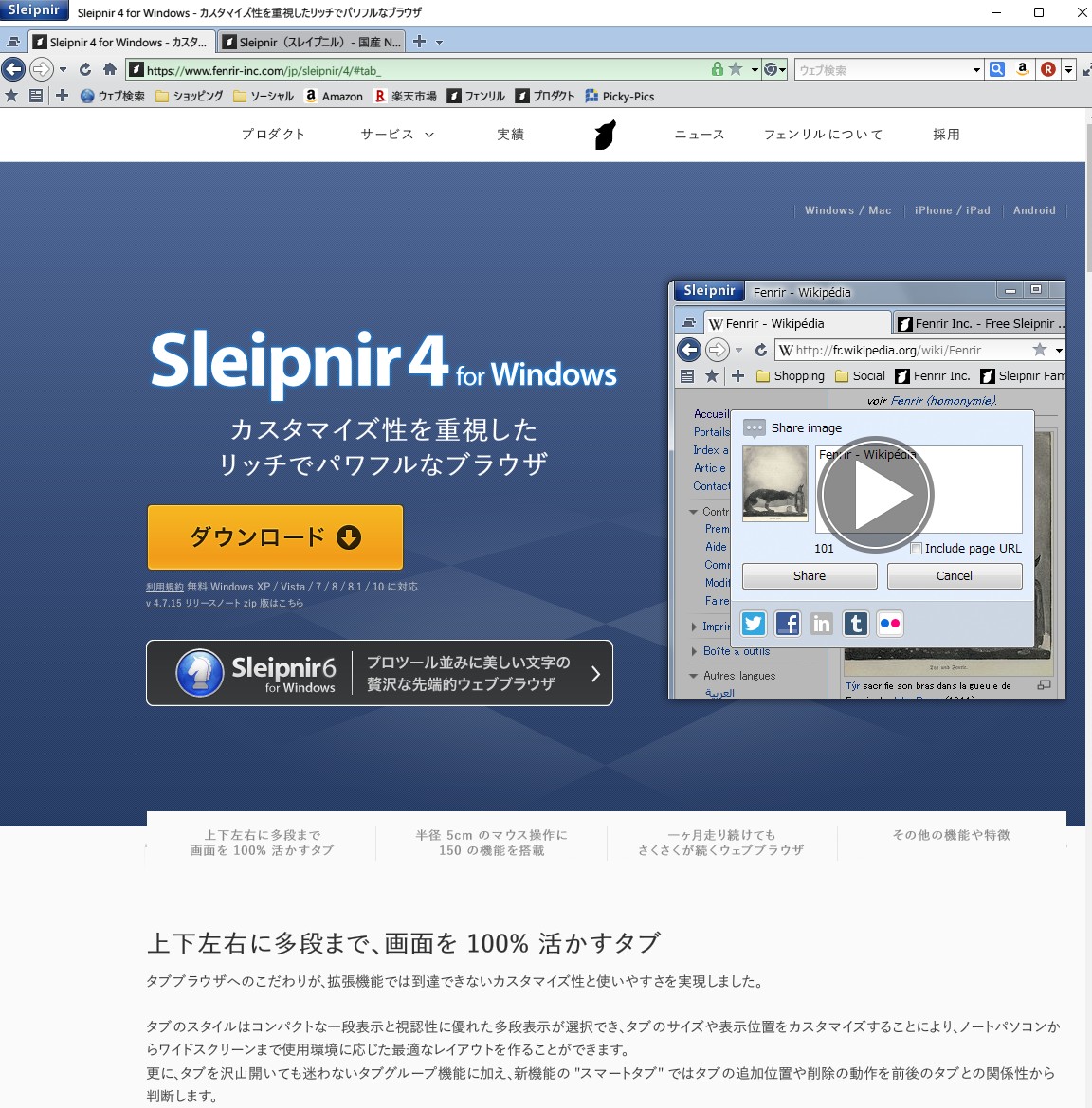This screenshot has width=1092, height=1108.
Task: Open フェンリルについて in the page navigation
Action: click(x=824, y=135)
